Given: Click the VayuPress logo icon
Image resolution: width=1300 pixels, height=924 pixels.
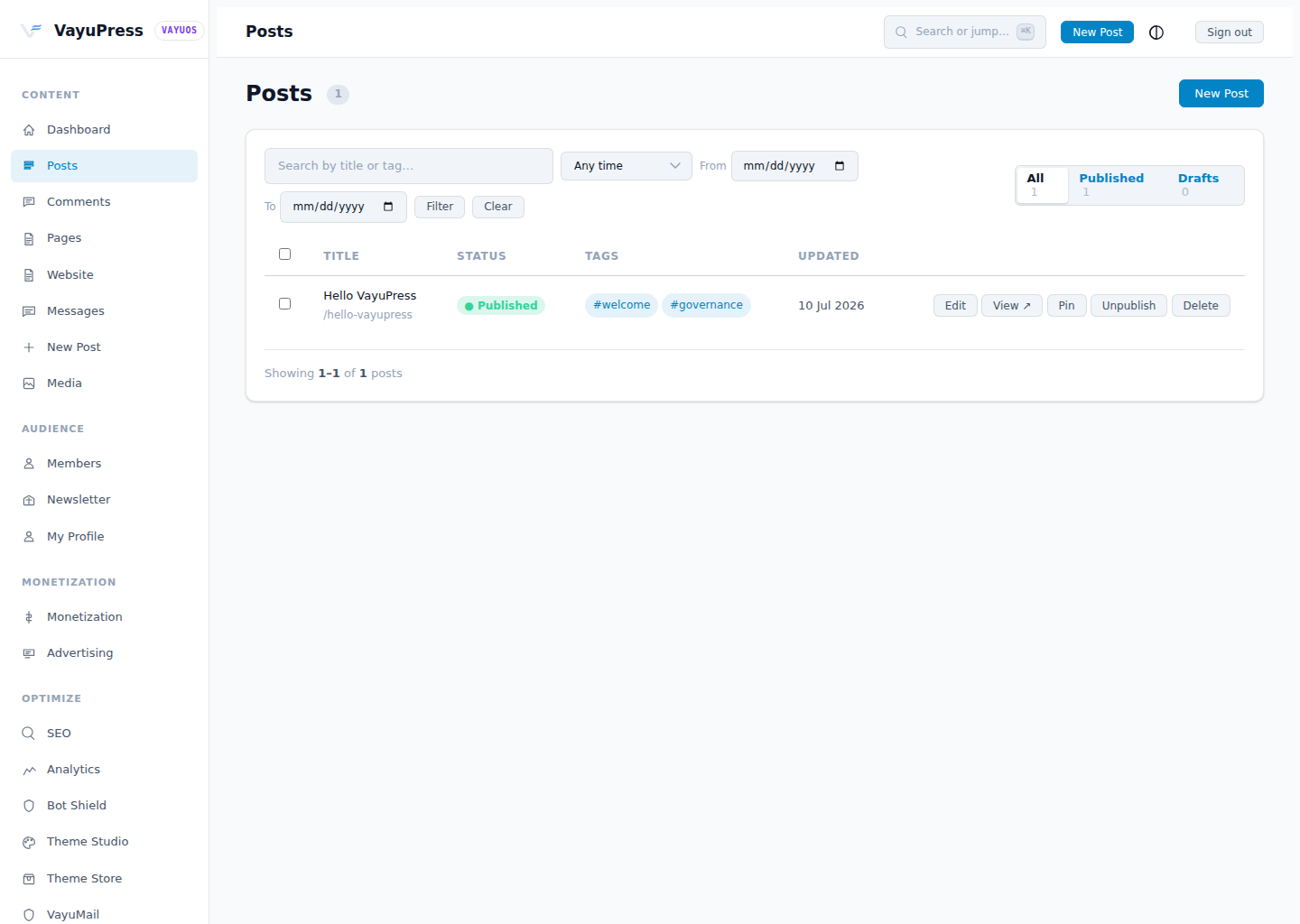Looking at the screenshot, I should click(32, 30).
